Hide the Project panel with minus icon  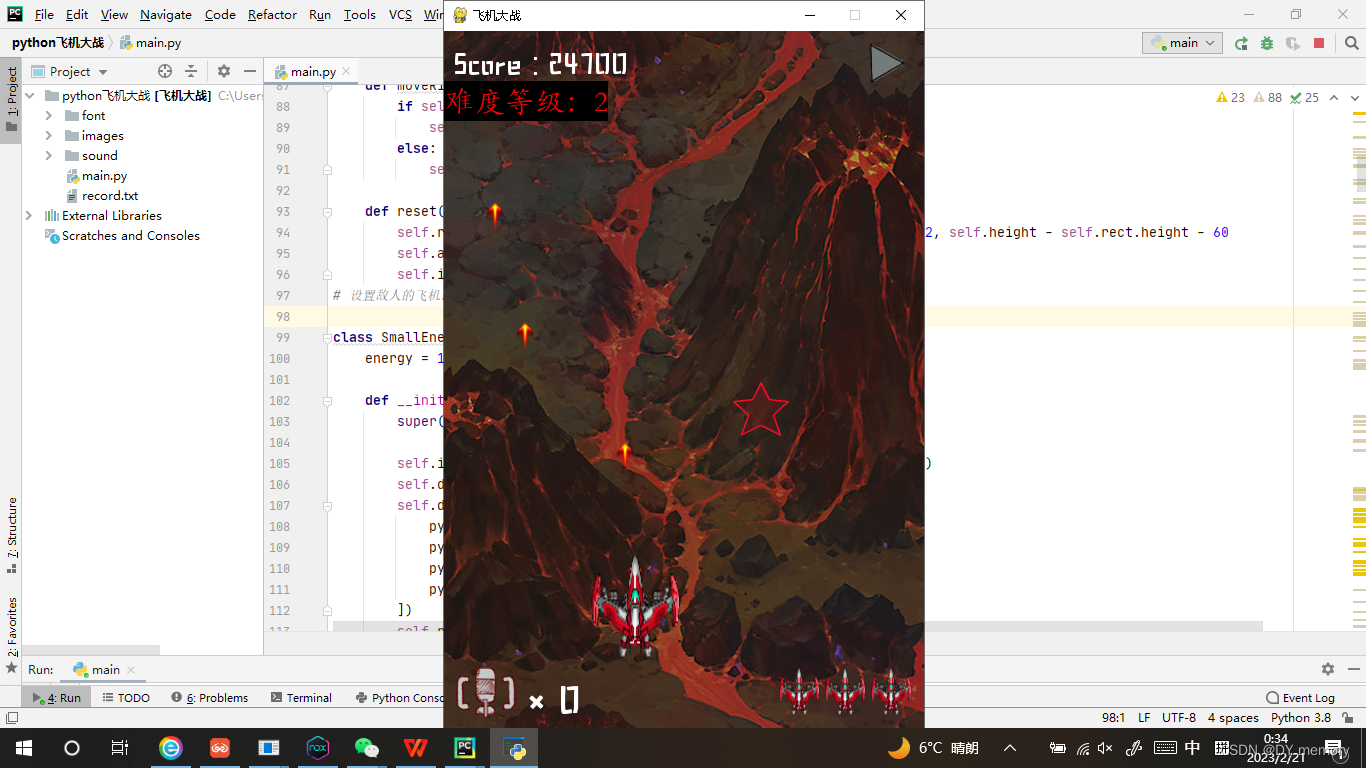[x=250, y=71]
